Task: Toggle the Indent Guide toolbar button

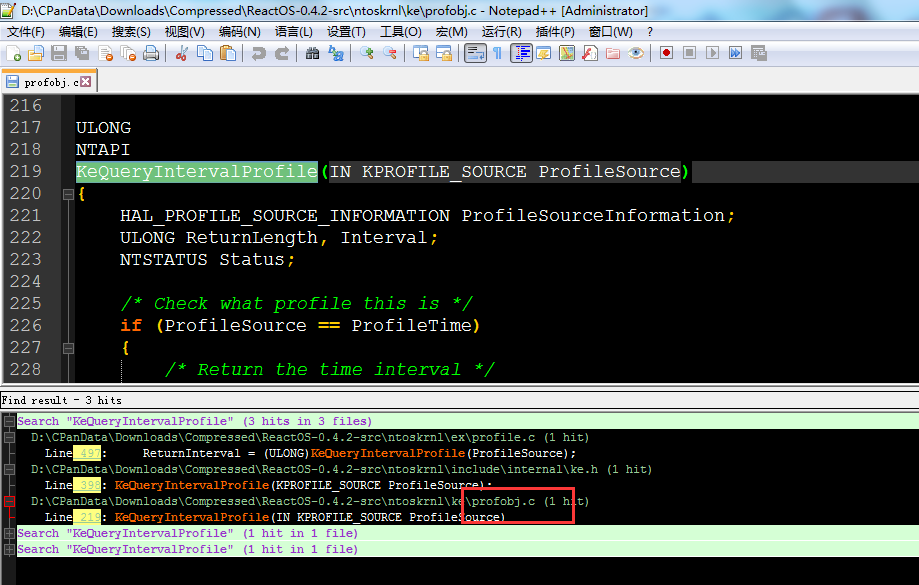Action: [521, 53]
